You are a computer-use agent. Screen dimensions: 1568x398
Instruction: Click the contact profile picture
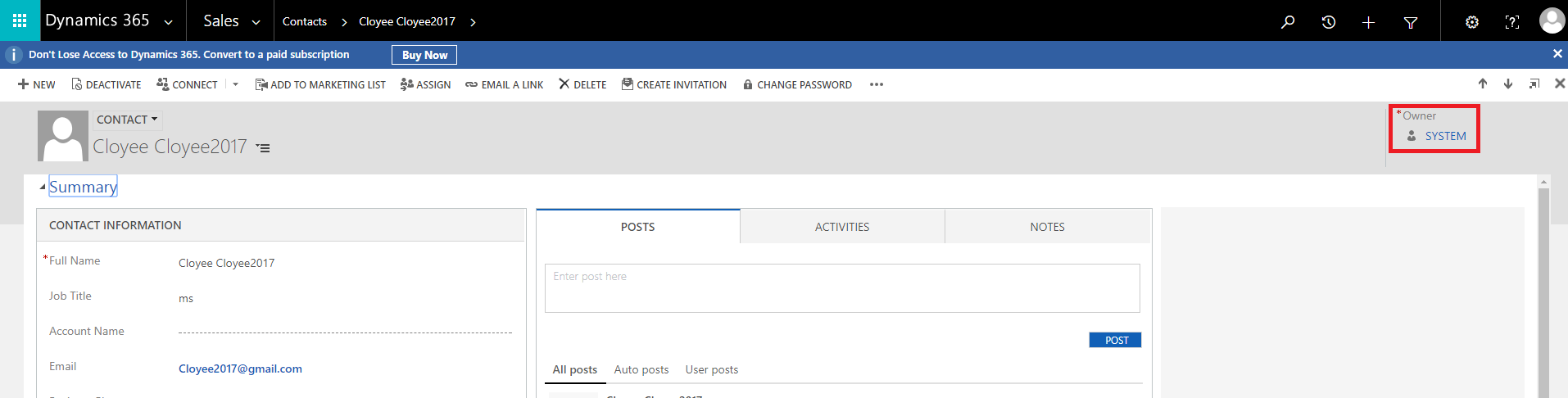coord(62,136)
